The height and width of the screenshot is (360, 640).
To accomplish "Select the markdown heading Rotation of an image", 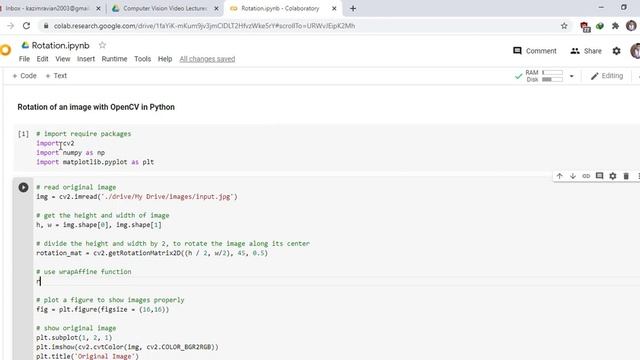I will tap(96, 107).
